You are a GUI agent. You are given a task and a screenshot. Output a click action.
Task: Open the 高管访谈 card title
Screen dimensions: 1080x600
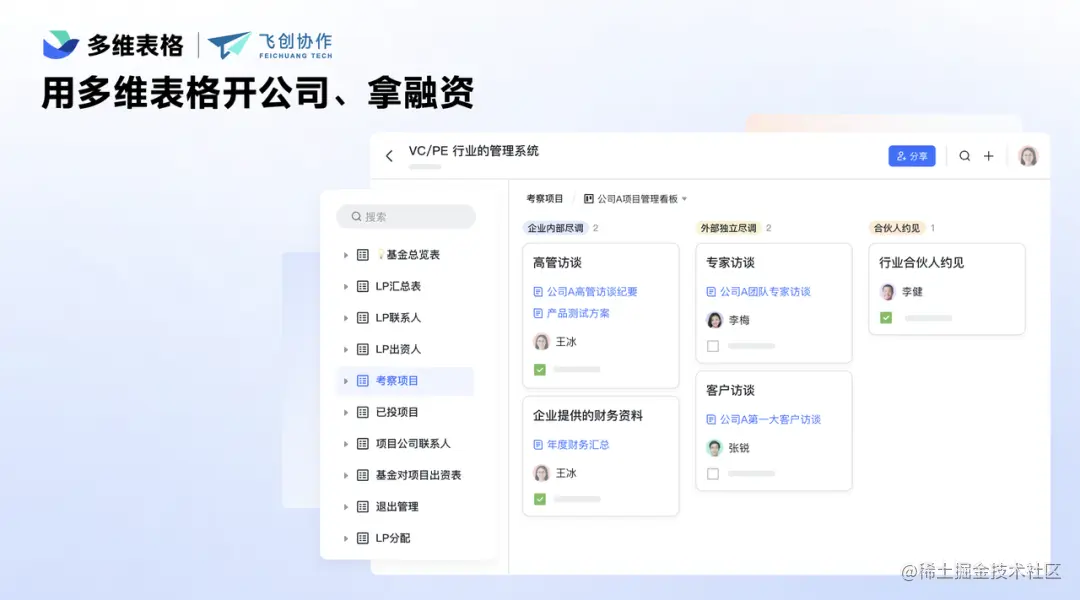(x=557, y=263)
